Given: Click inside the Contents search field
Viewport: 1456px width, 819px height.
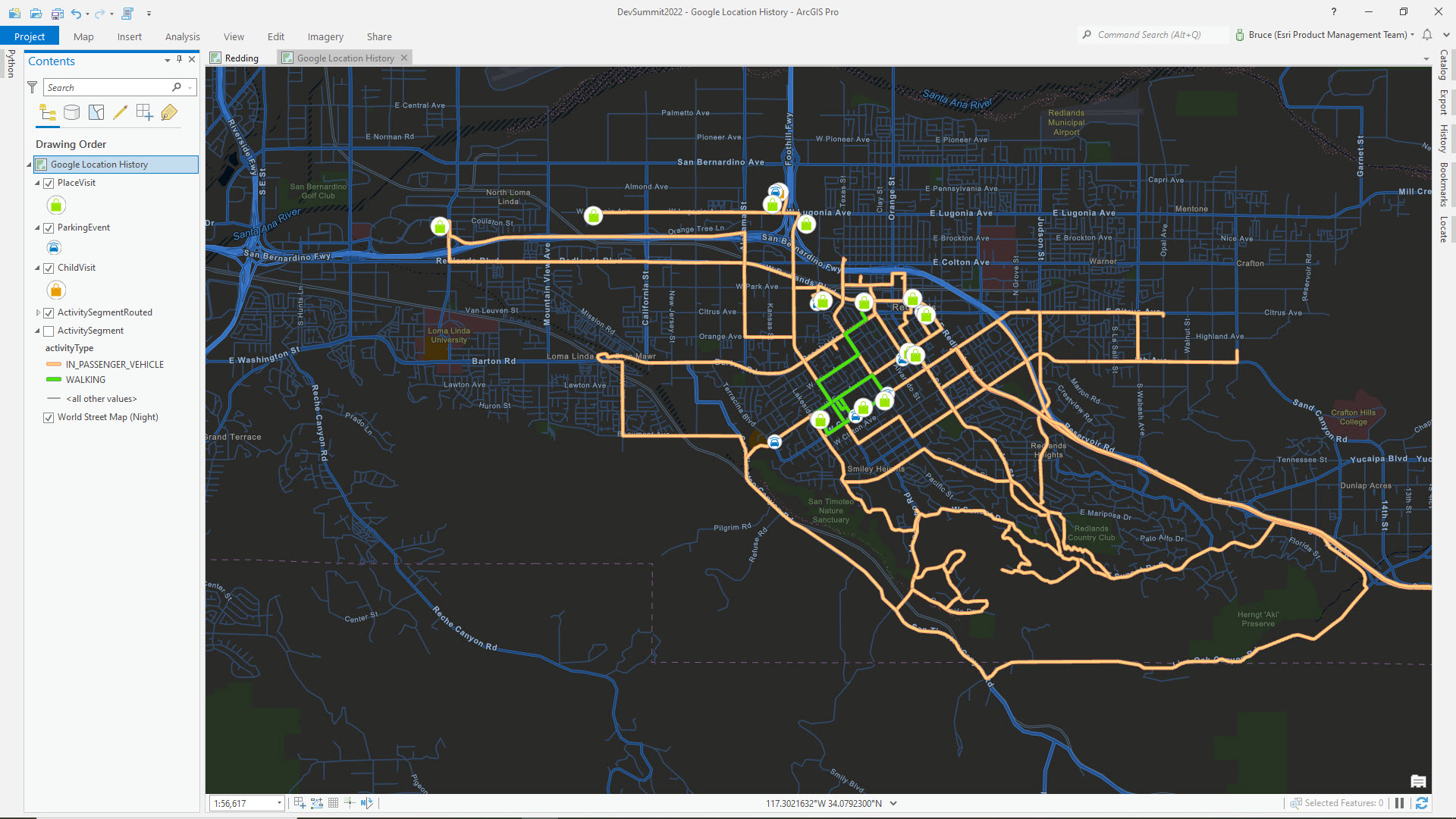Looking at the screenshot, I should tap(106, 87).
